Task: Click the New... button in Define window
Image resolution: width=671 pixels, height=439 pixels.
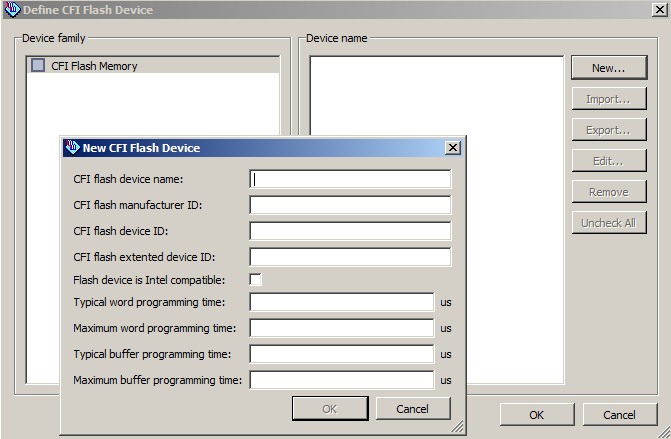Action: point(609,68)
